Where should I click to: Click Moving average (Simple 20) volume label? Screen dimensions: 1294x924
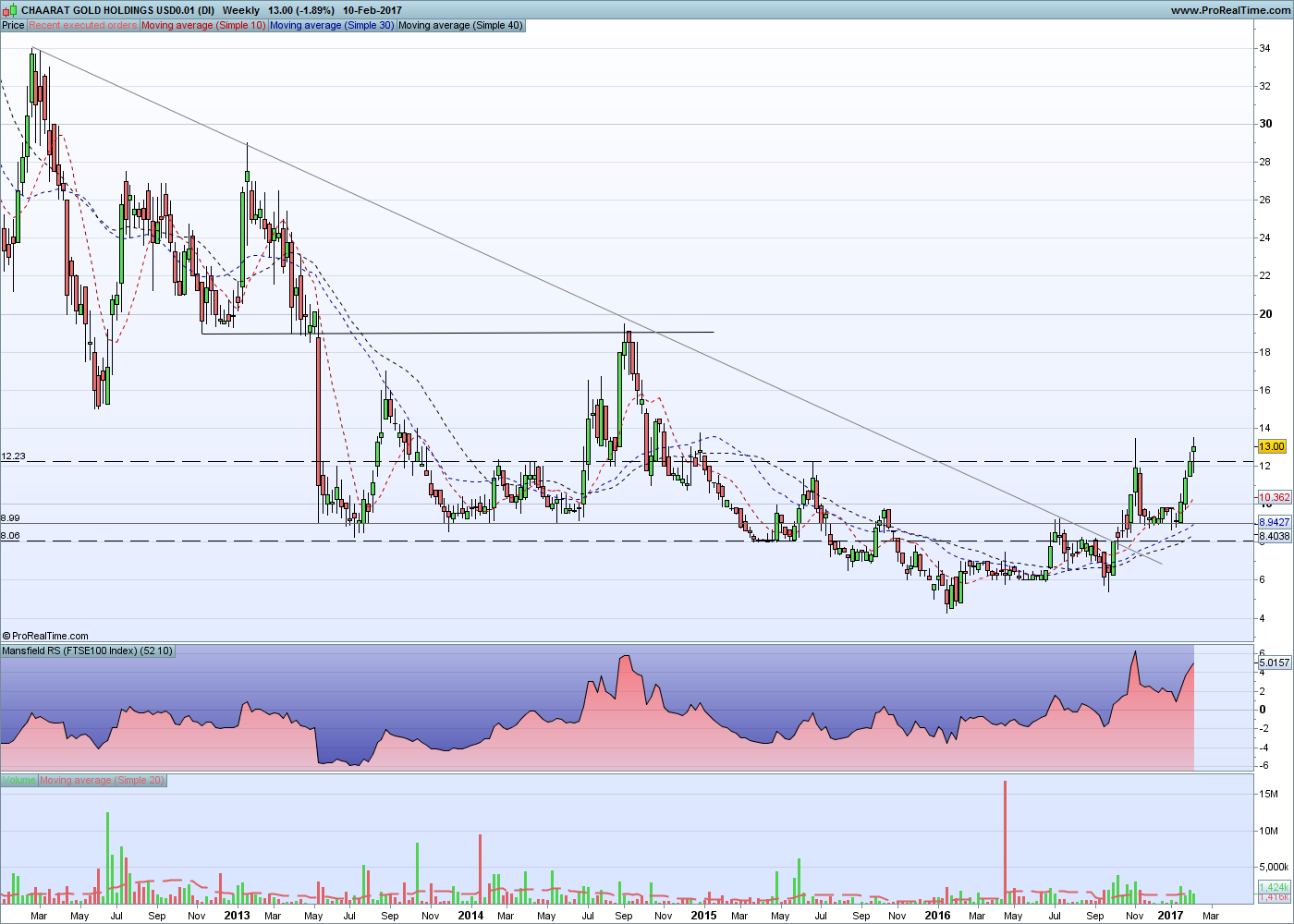(x=102, y=780)
